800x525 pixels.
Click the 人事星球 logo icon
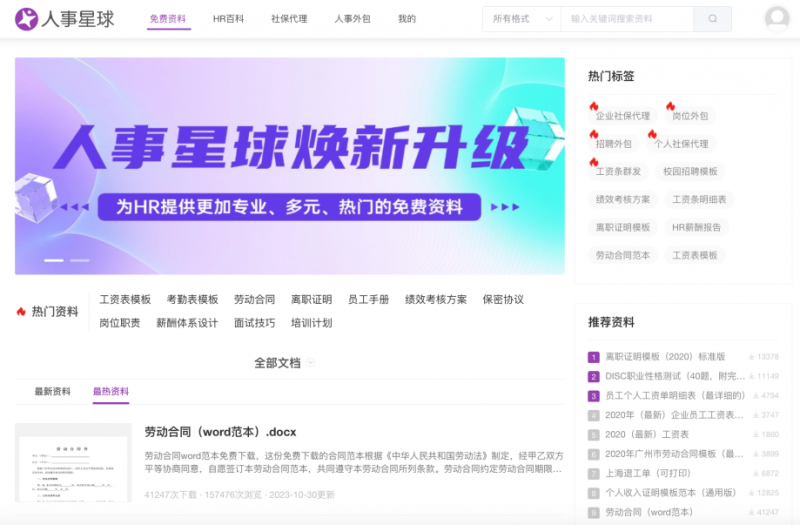[28, 18]
